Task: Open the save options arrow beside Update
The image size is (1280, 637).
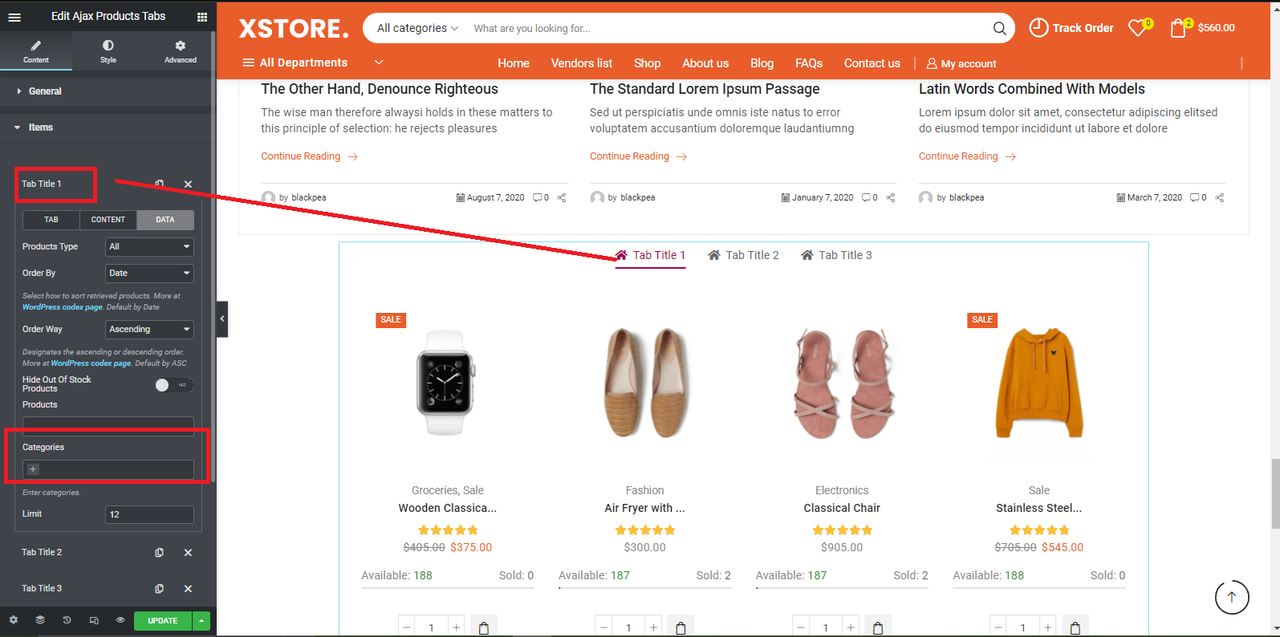Action: (x=202, y=620)
